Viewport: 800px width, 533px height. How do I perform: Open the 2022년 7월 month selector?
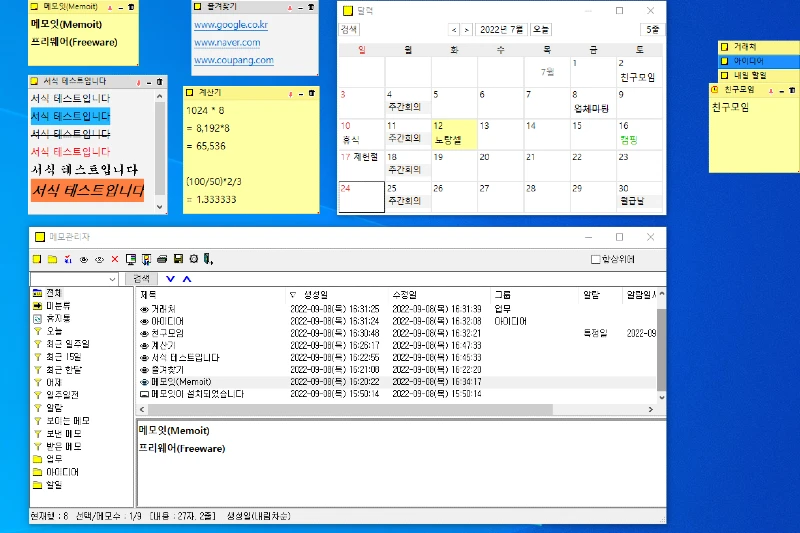click(x=500, y=30)
